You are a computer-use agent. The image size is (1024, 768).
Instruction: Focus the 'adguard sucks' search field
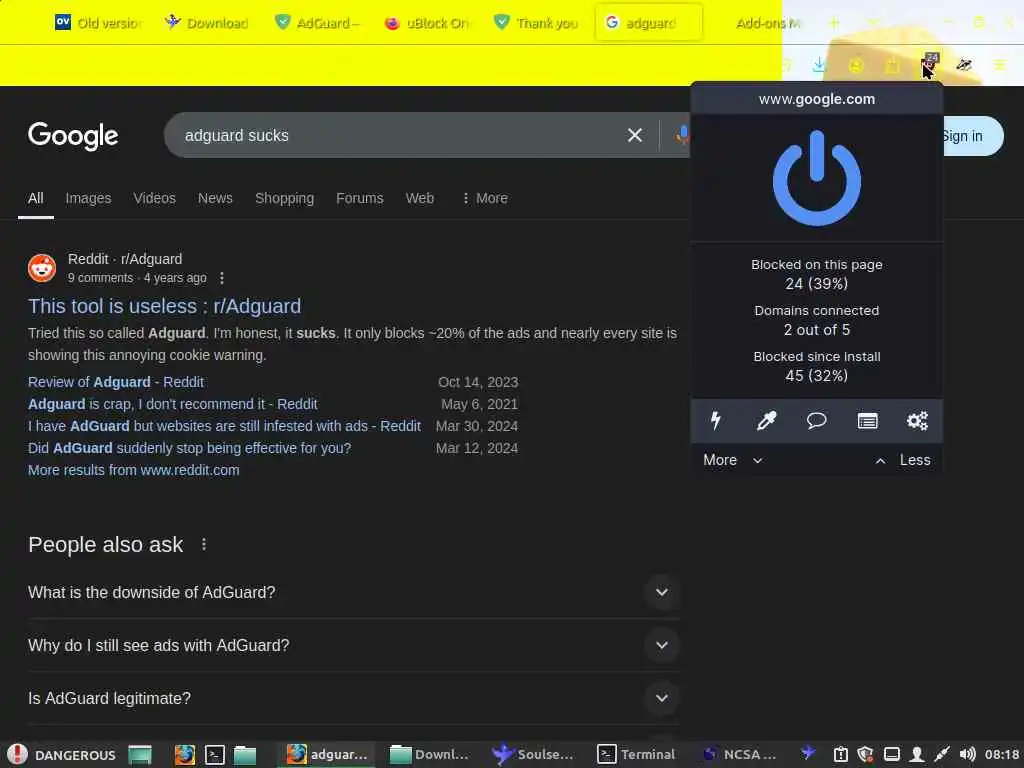coord(392,135)
